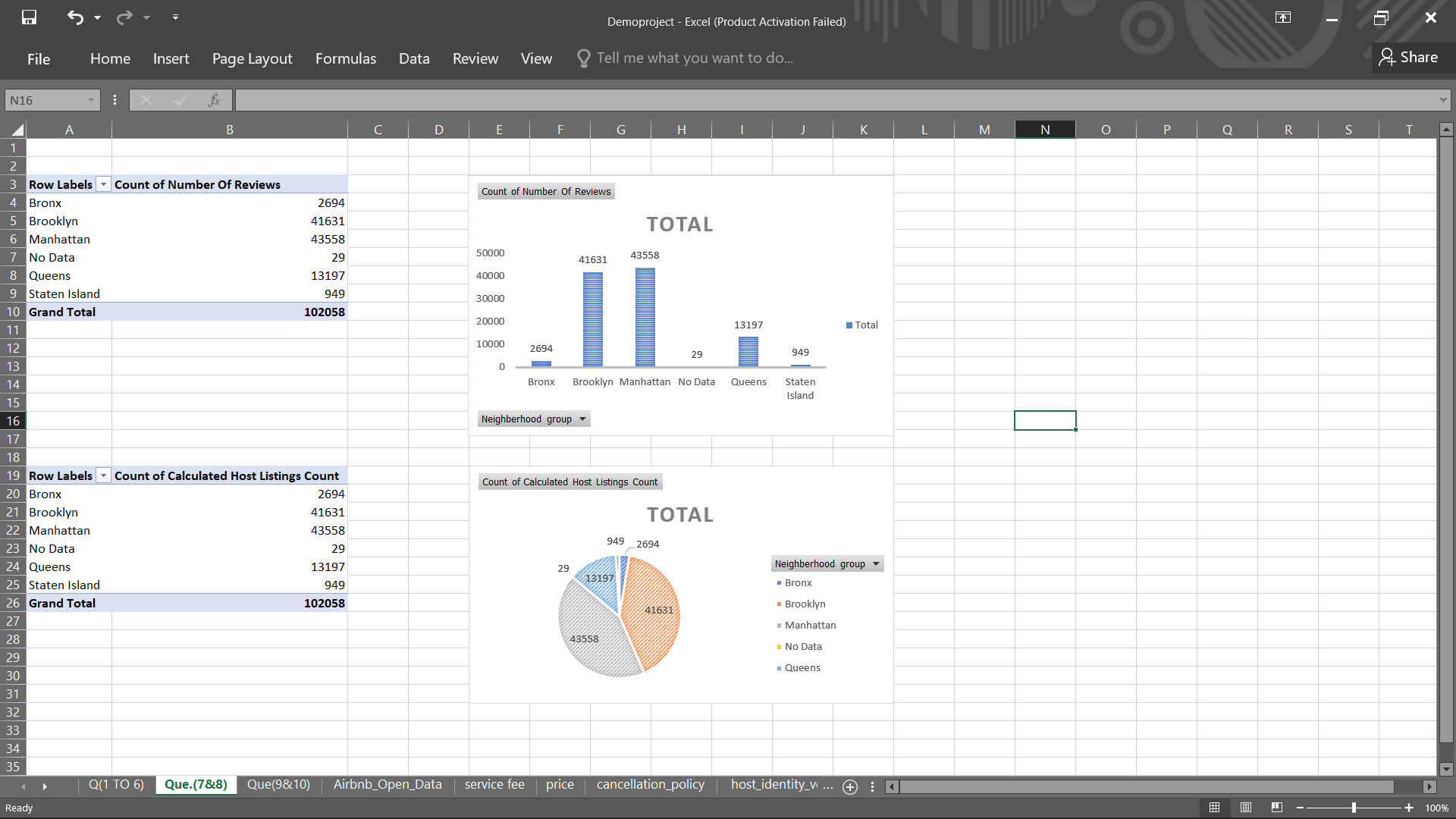Switch to the Airbnb_Open_Data sheet tab
Screen dimensions: 1456x819
pos(387,785)
